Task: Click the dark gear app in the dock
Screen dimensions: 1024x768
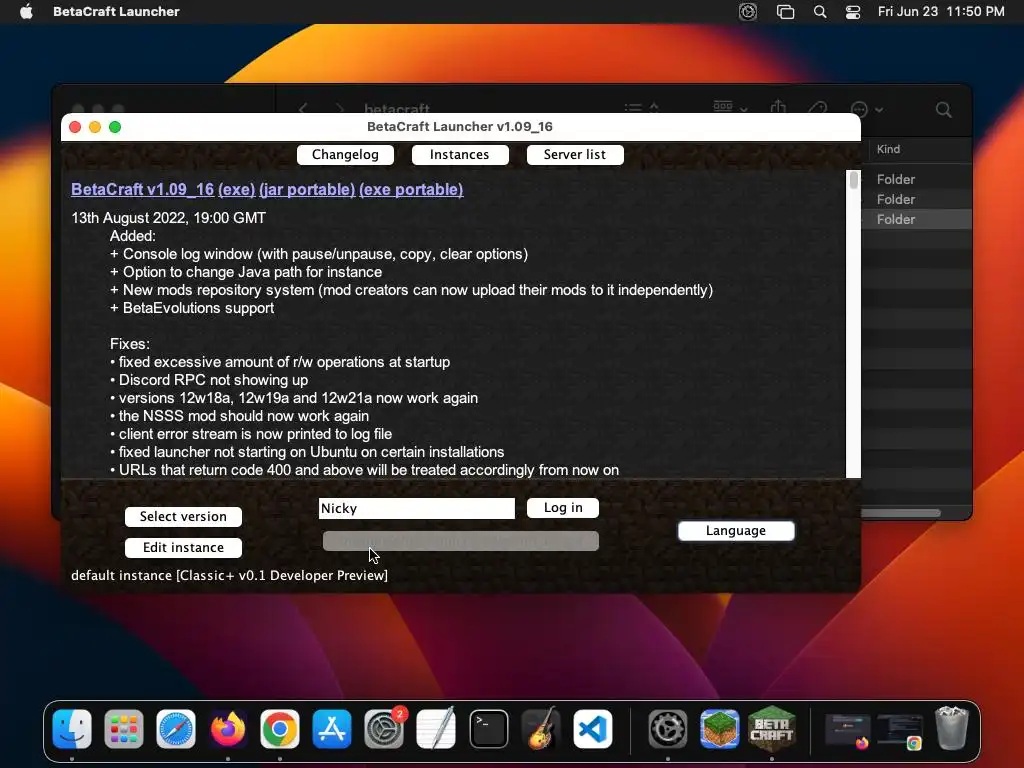Action: [667, 728]
